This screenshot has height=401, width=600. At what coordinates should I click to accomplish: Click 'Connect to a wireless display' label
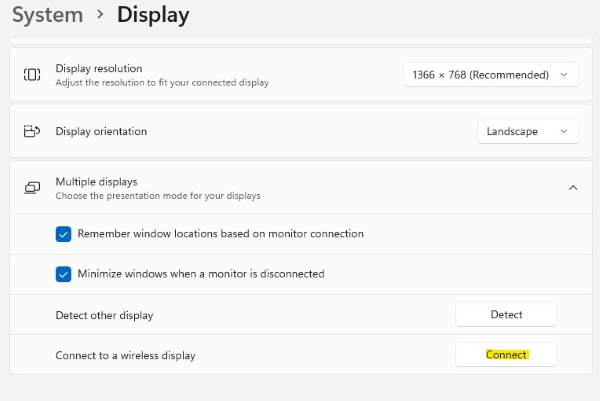pos(125,355)
